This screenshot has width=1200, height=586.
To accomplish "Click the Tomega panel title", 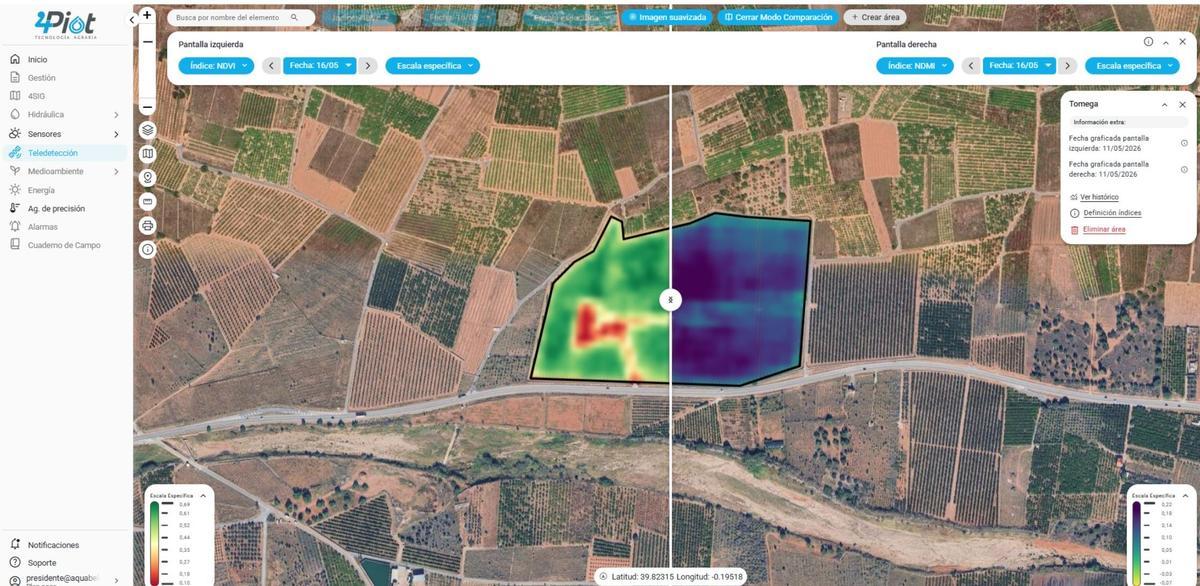I will 1083,104.
